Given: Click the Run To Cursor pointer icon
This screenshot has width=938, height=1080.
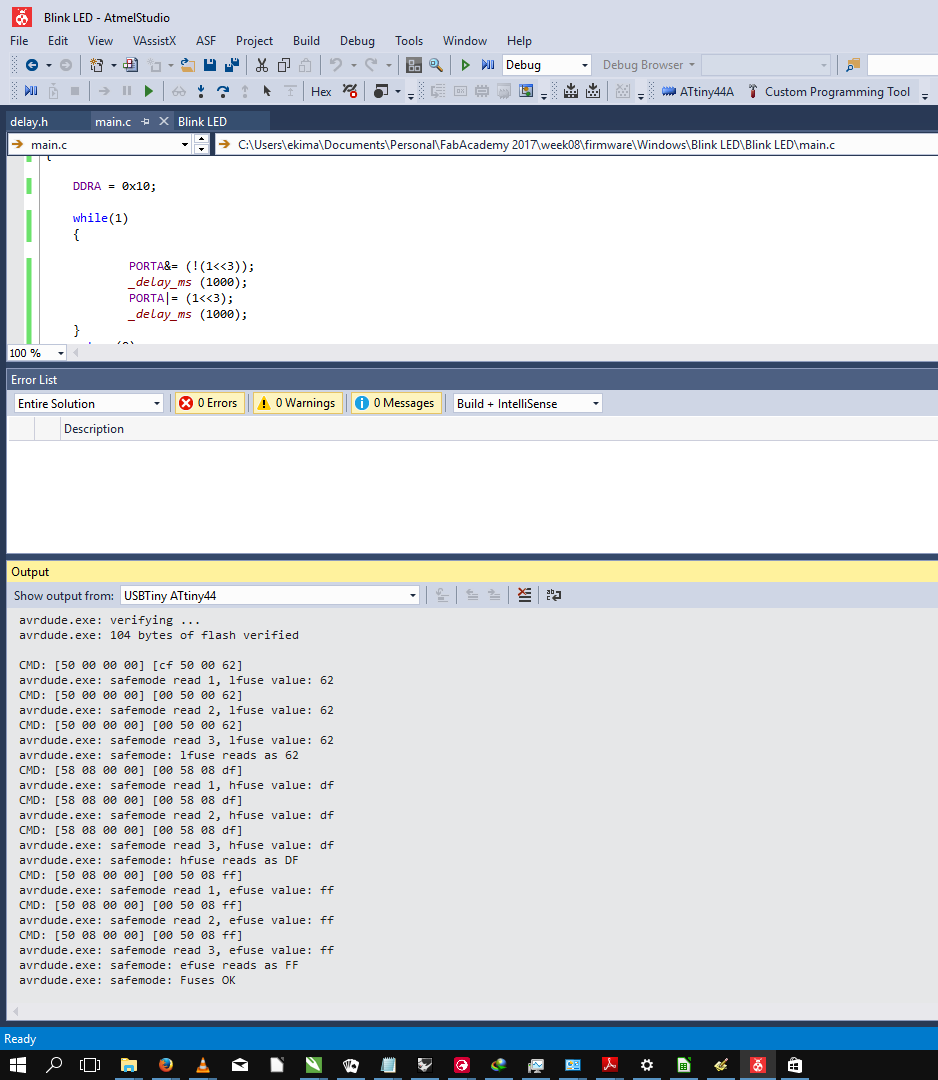Looking at the screenshot, I should coord(267,91).
